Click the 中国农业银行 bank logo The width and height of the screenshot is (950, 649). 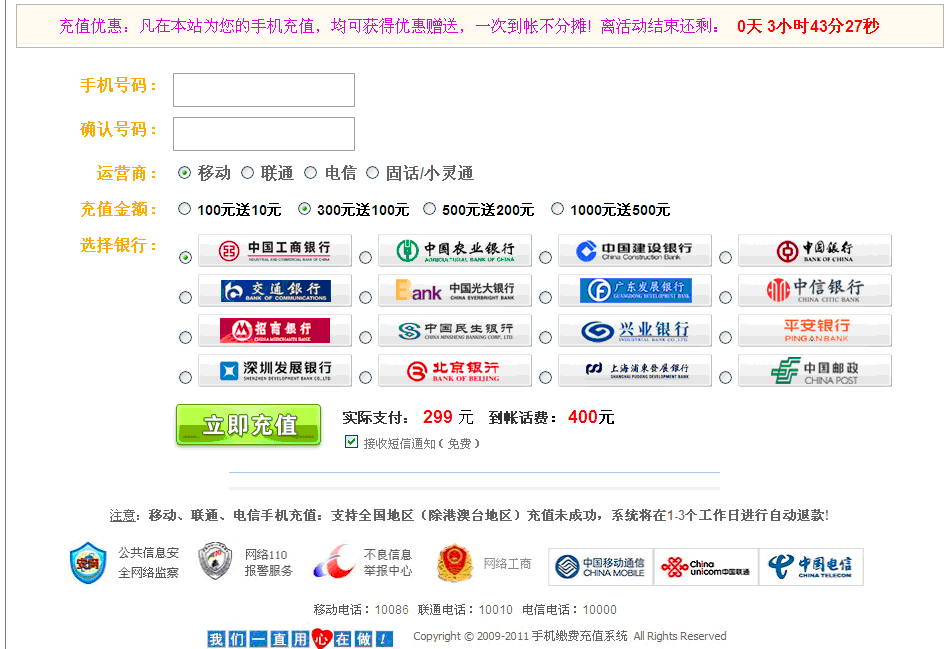tap(454, 250)
